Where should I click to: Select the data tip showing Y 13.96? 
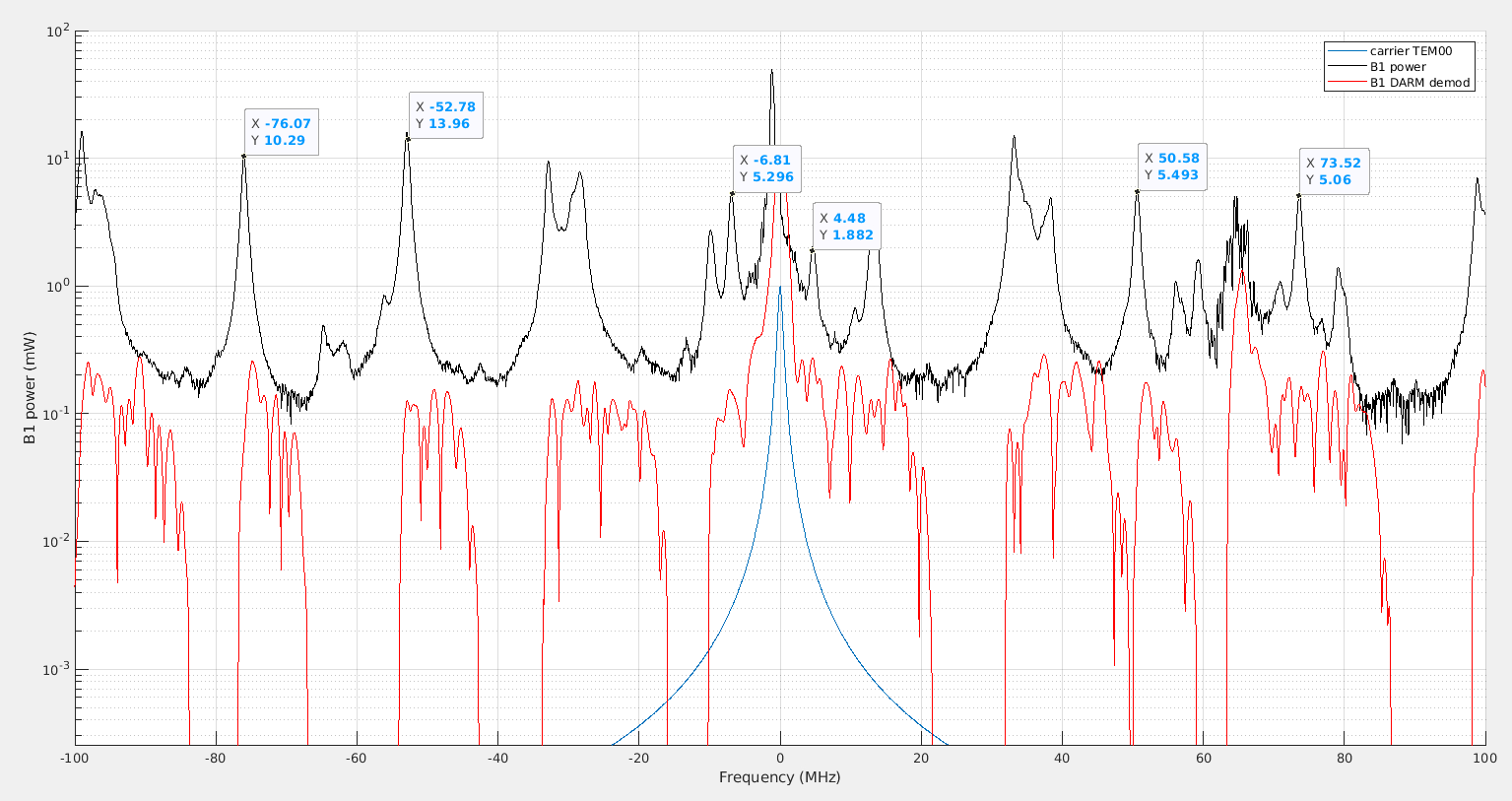click(x=445, y=115)
